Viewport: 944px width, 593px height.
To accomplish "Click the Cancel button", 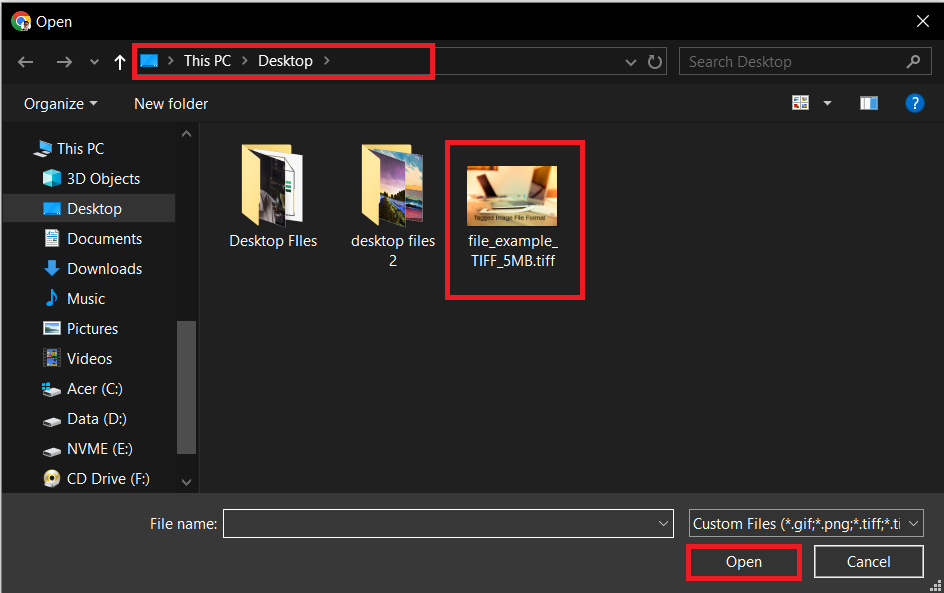I will pyautogui.click(x=868, y=561).
